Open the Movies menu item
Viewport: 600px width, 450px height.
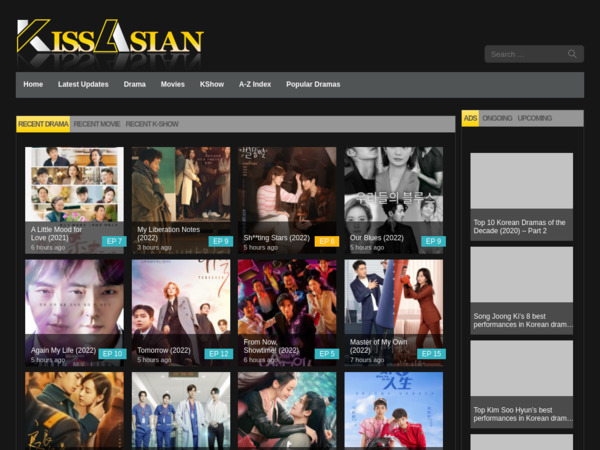(x=173, y=84)
